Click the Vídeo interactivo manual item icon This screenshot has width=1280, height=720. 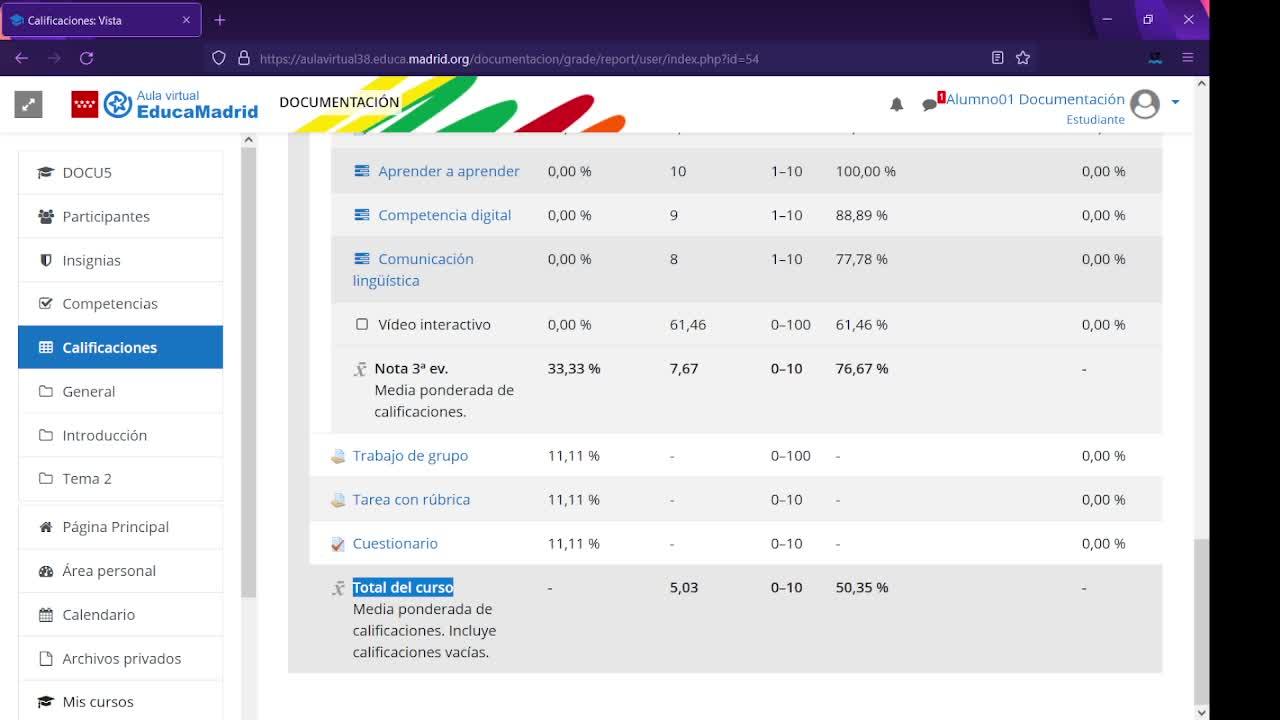tap(362, 324)
